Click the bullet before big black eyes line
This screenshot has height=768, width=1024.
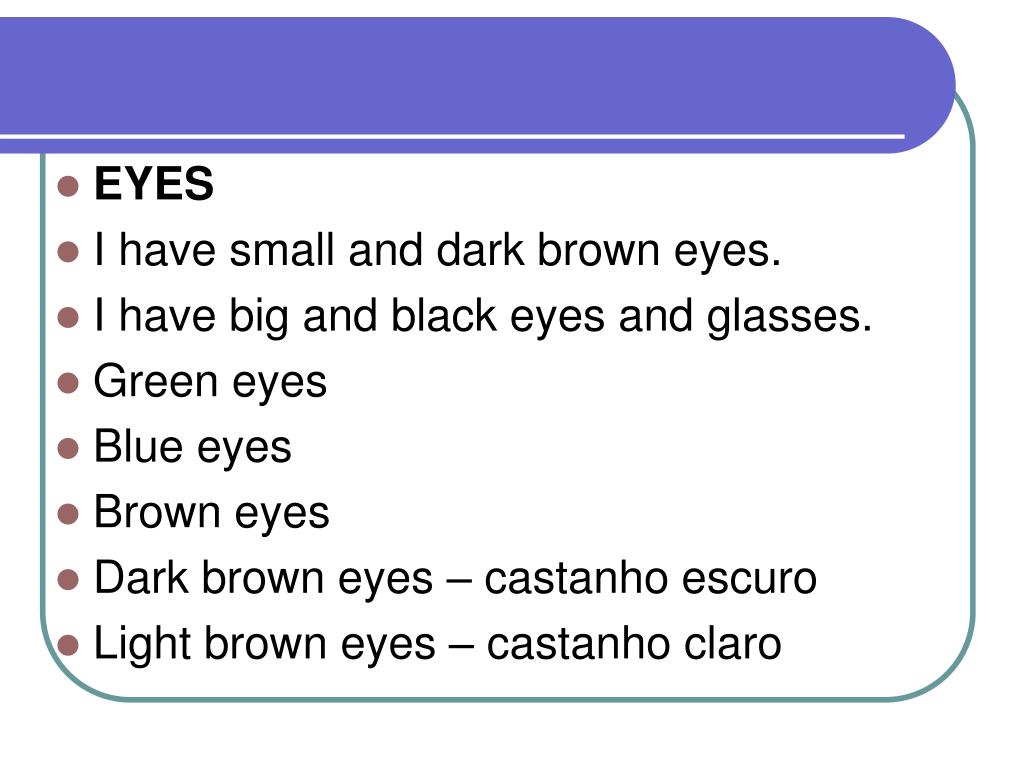coord(68,318)
